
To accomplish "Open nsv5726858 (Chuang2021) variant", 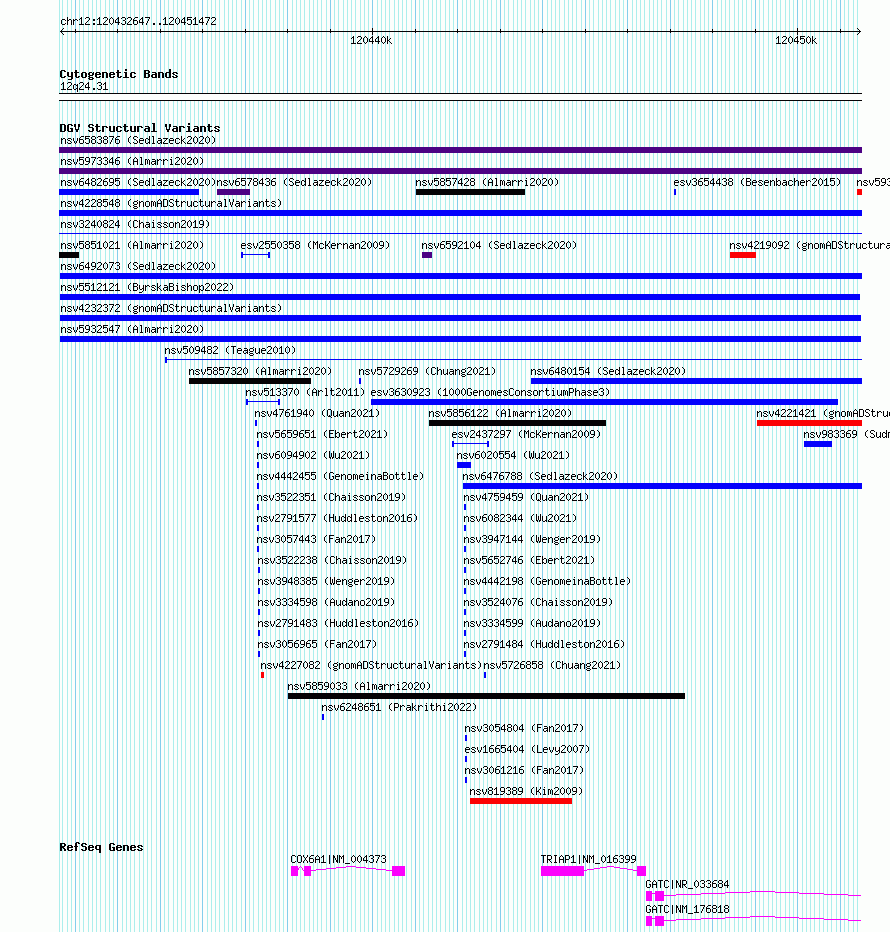I will point(552,666).
